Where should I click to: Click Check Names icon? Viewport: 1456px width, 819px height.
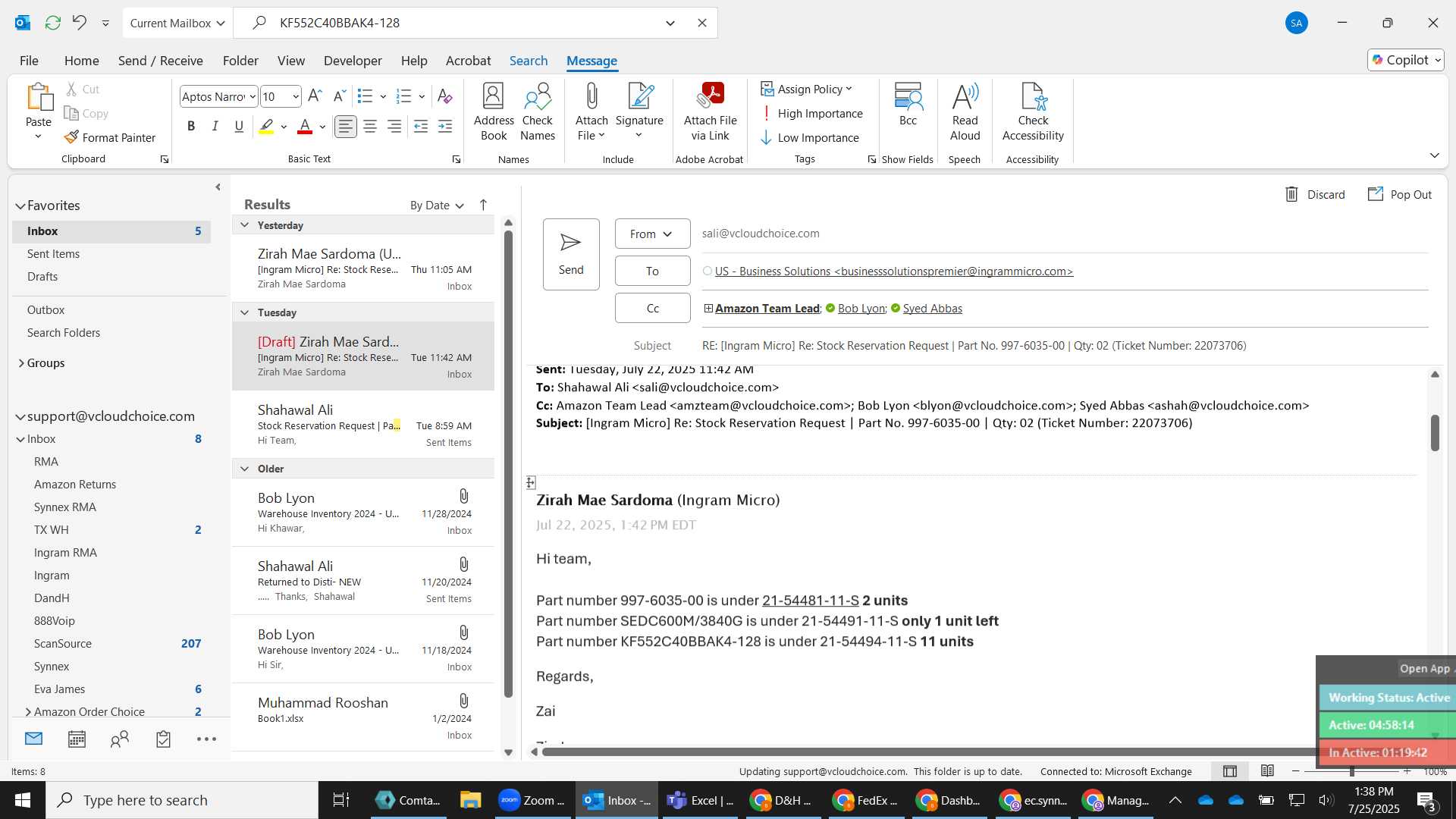tap(538, 112)
